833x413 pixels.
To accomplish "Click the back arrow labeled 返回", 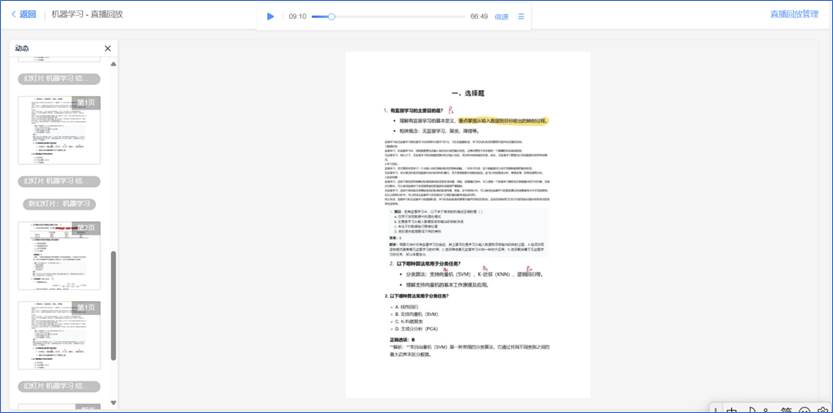I will [23, 14].
